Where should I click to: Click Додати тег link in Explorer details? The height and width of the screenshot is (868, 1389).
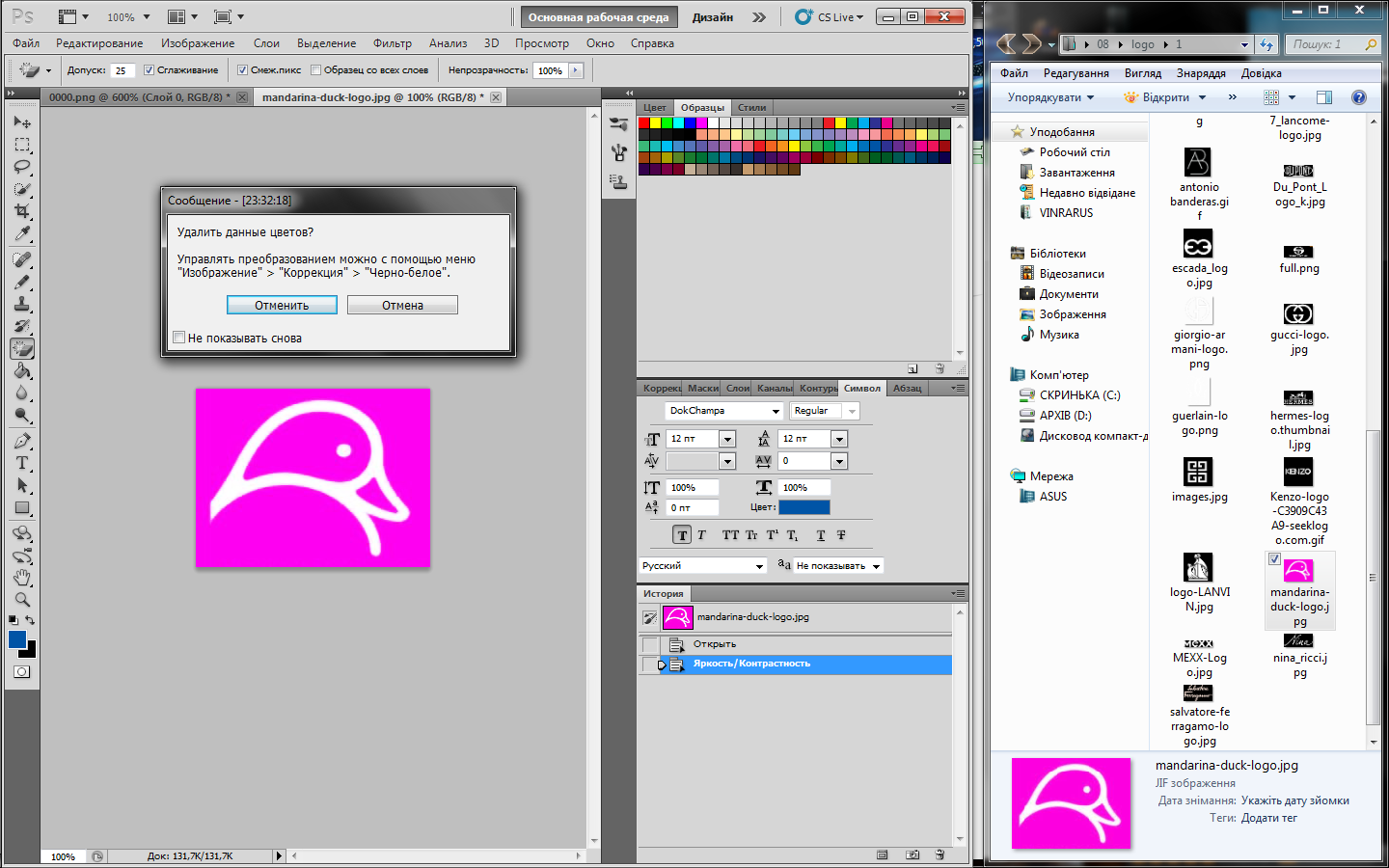point(1269,818)
